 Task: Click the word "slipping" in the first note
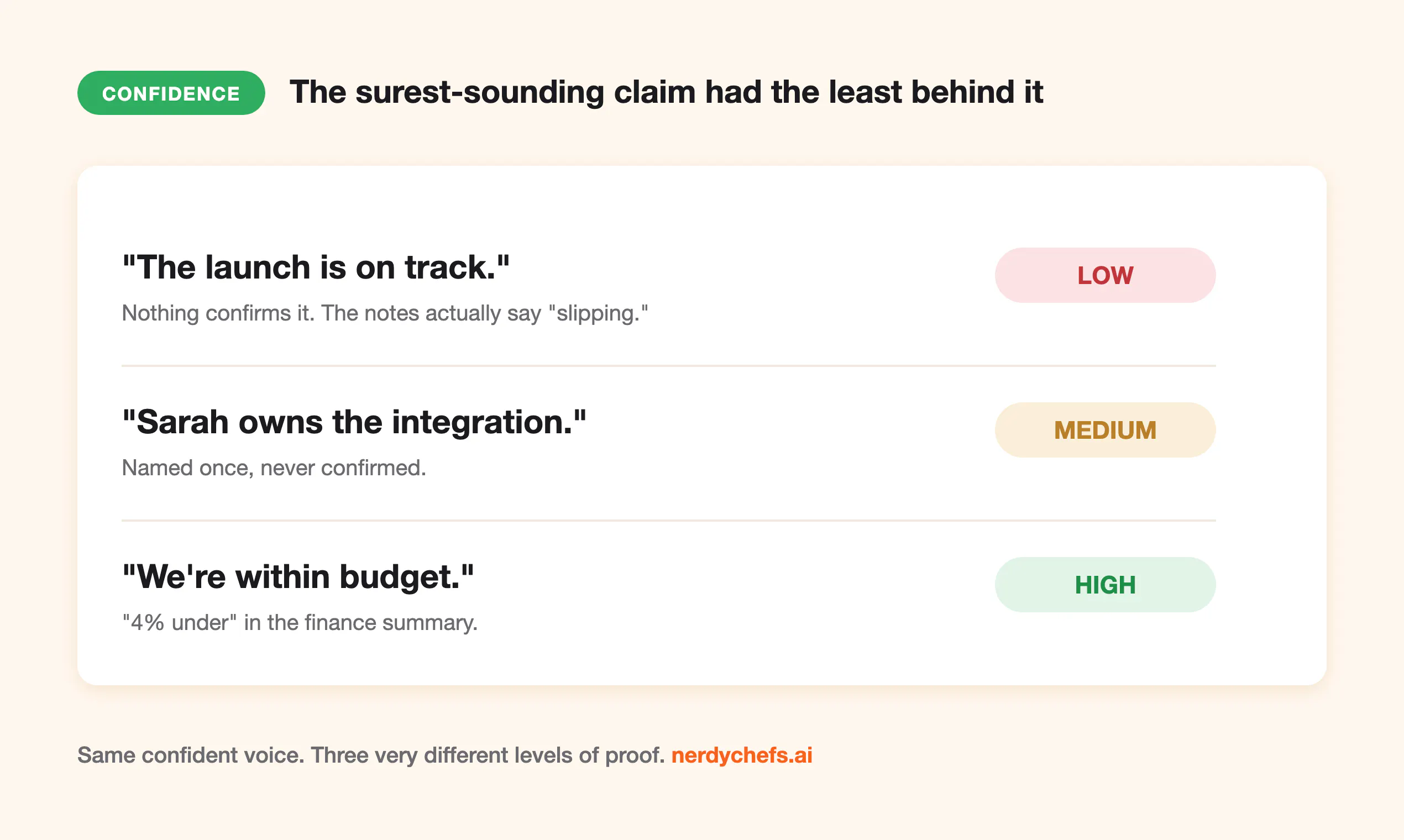(x=598, y=313)
